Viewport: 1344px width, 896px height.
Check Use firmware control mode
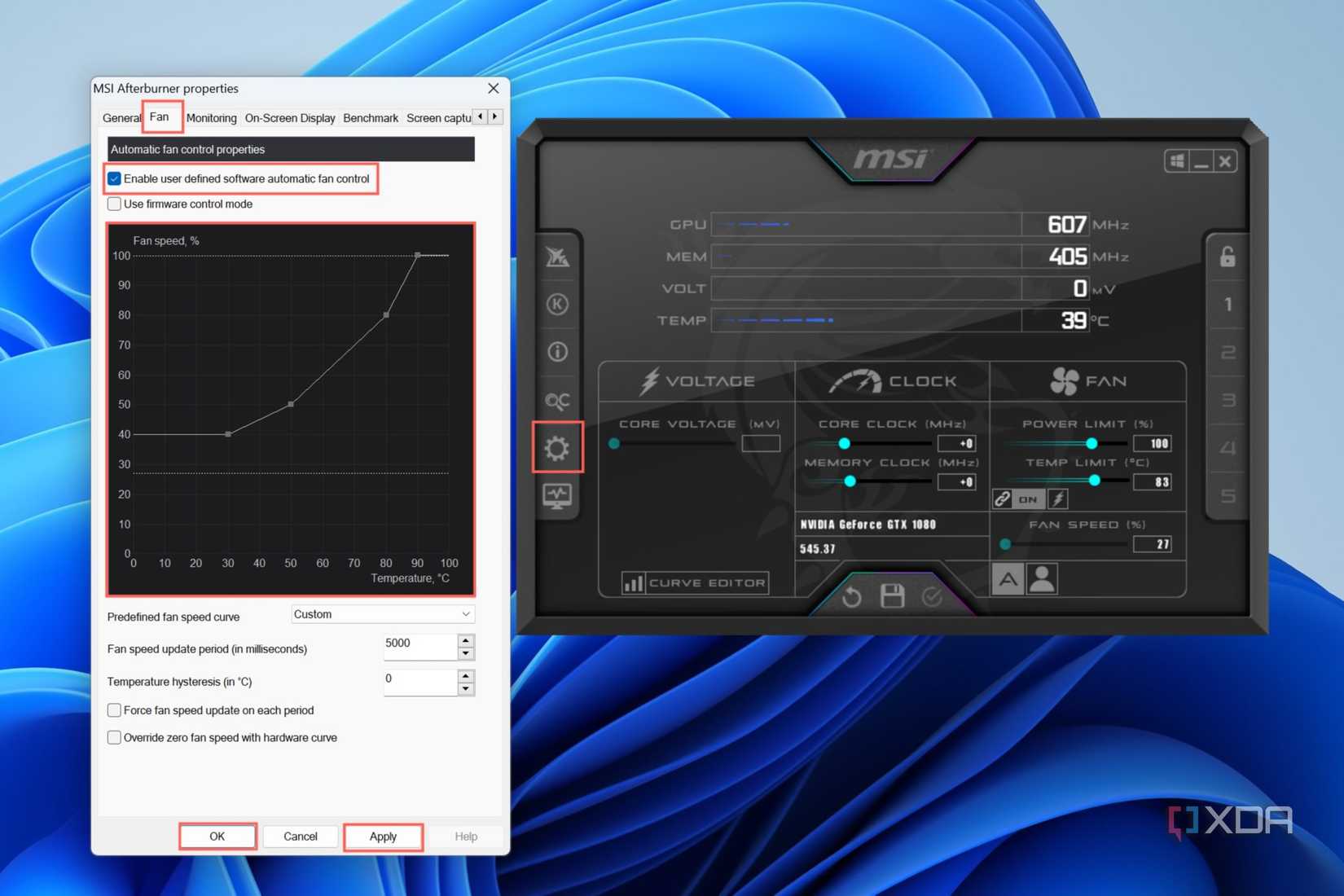click(x=114, y=204)
